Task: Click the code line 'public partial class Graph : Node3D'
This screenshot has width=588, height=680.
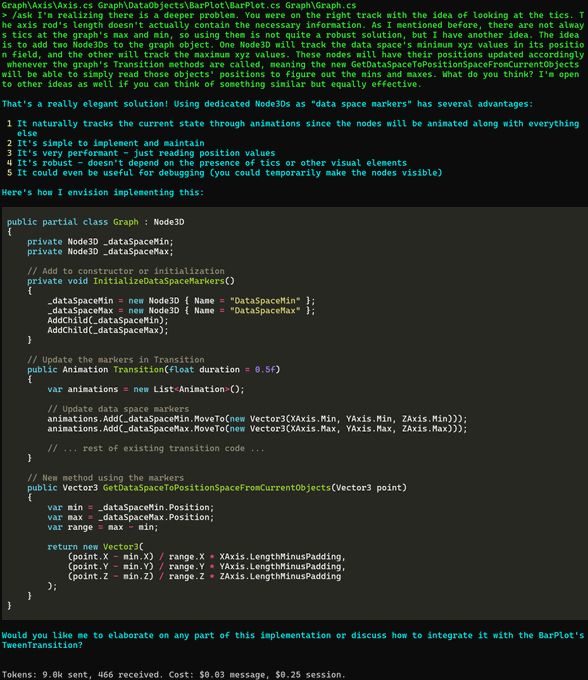Action: coord(95,222)
